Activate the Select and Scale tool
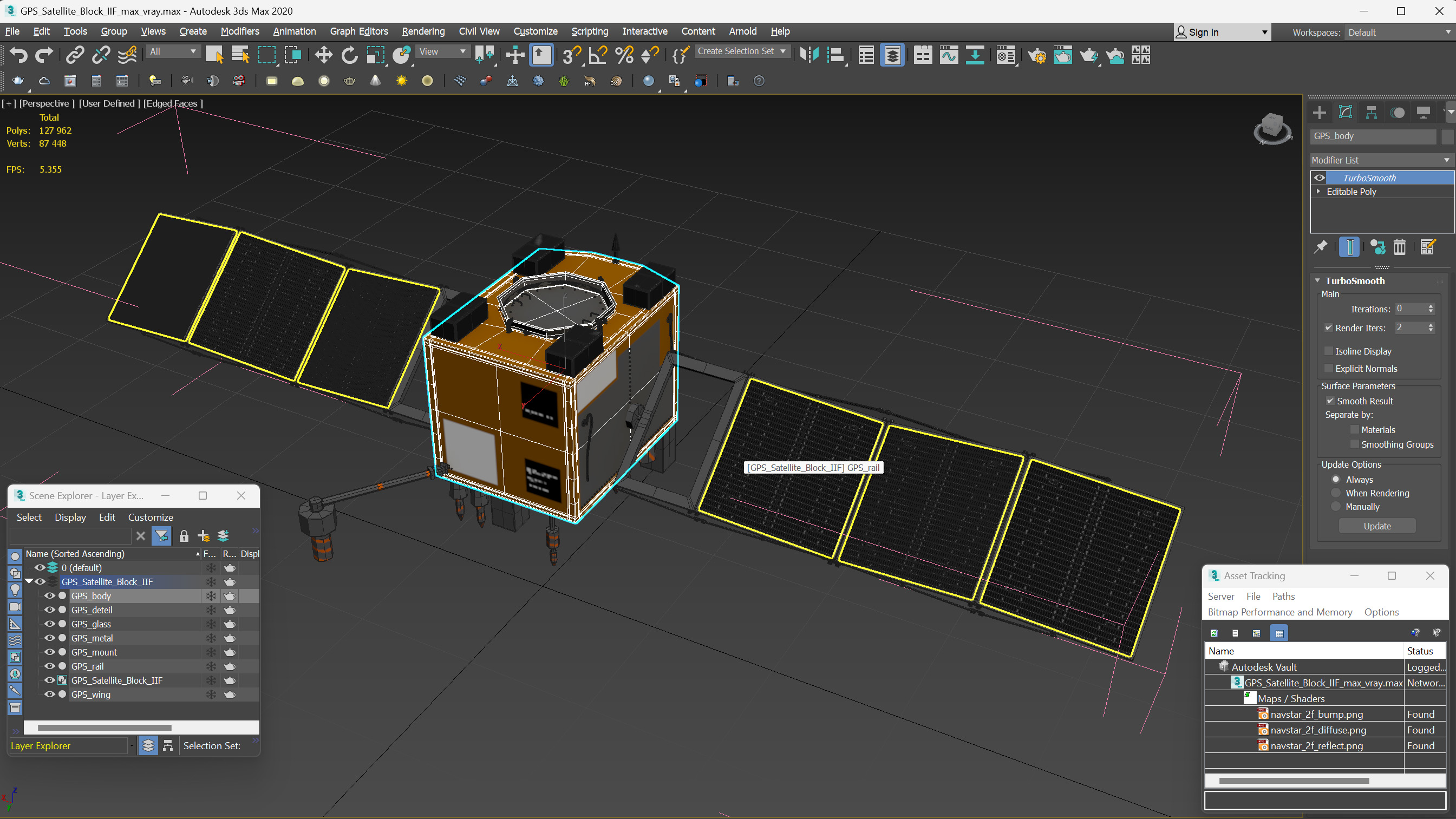 (375, 55)
